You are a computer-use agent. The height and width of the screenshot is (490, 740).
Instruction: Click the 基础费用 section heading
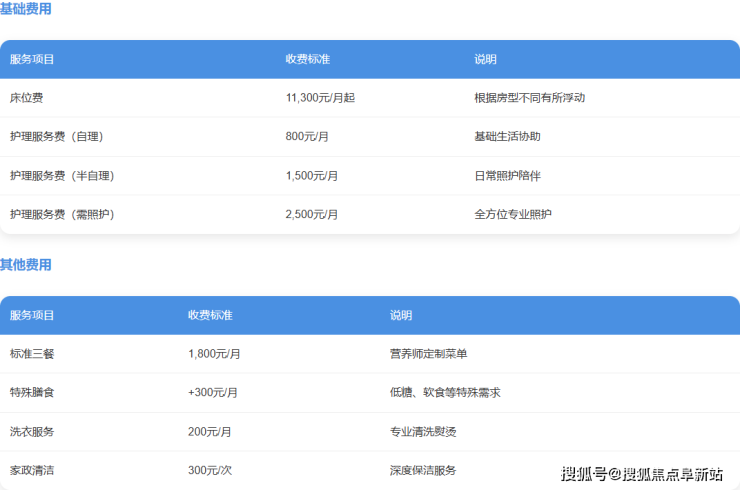26,9
